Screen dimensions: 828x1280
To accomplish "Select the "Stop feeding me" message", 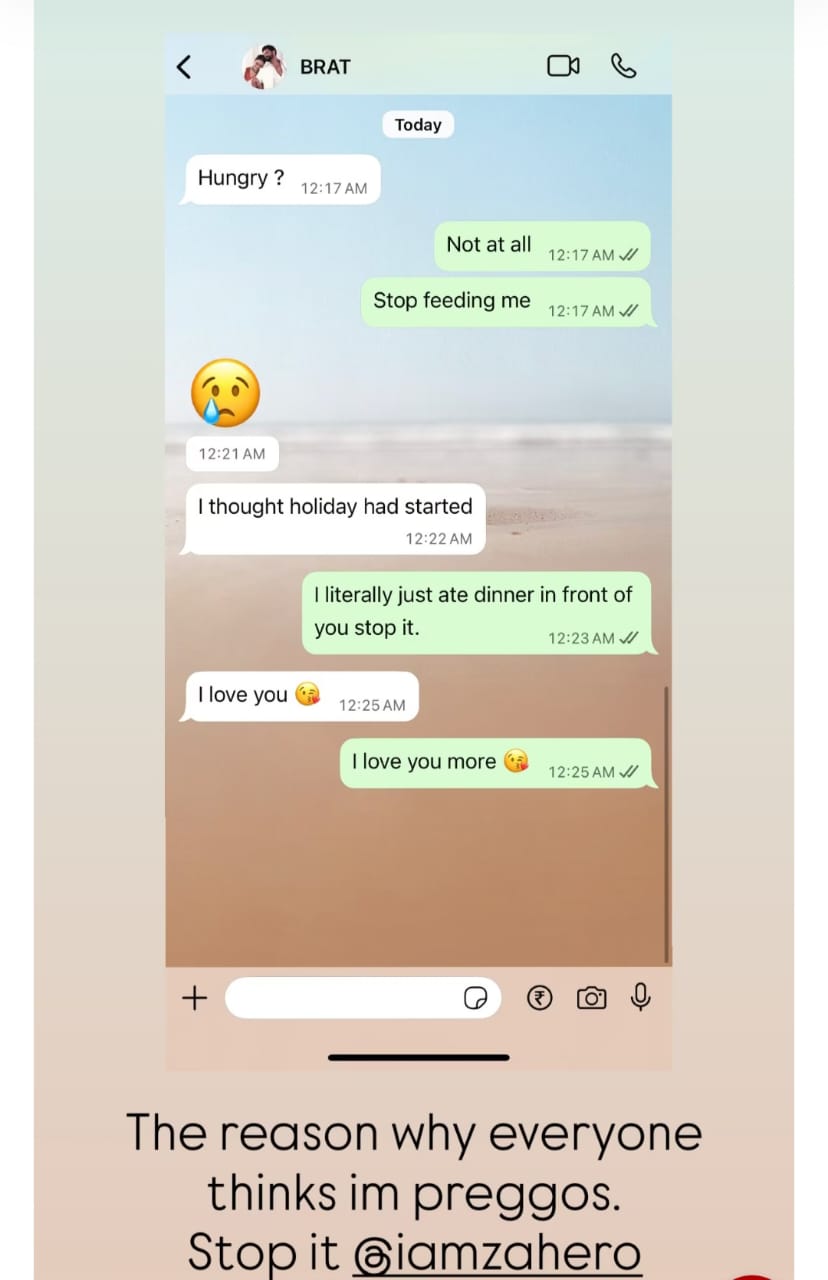I will coord(508,302).
